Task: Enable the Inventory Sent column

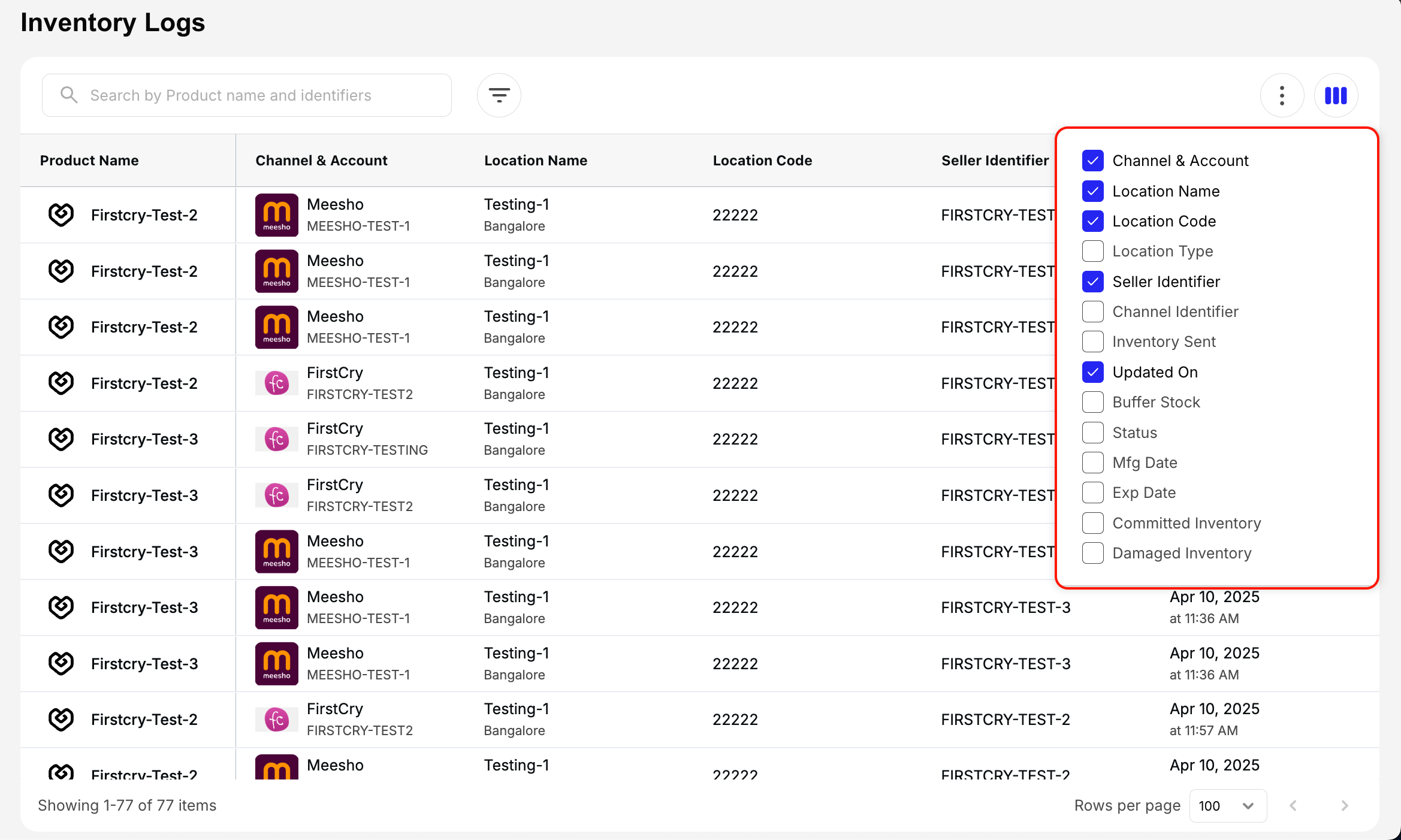Action: (x=1092, y=342)
